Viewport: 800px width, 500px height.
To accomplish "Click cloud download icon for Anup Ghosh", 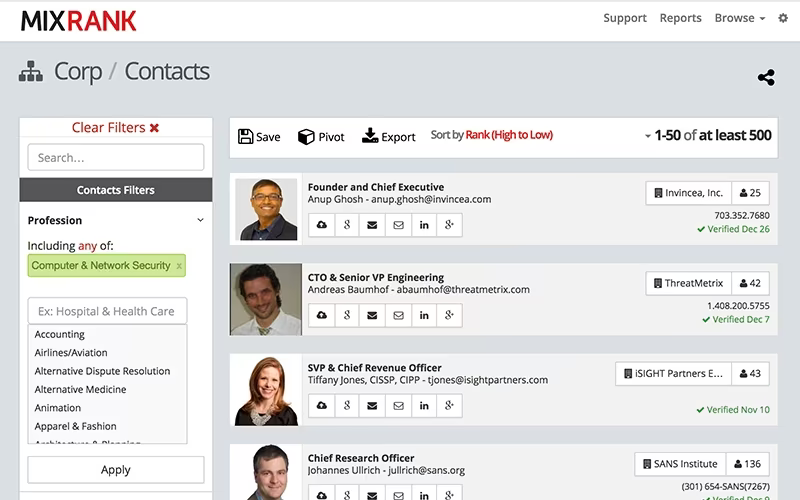I will [321, 225].
